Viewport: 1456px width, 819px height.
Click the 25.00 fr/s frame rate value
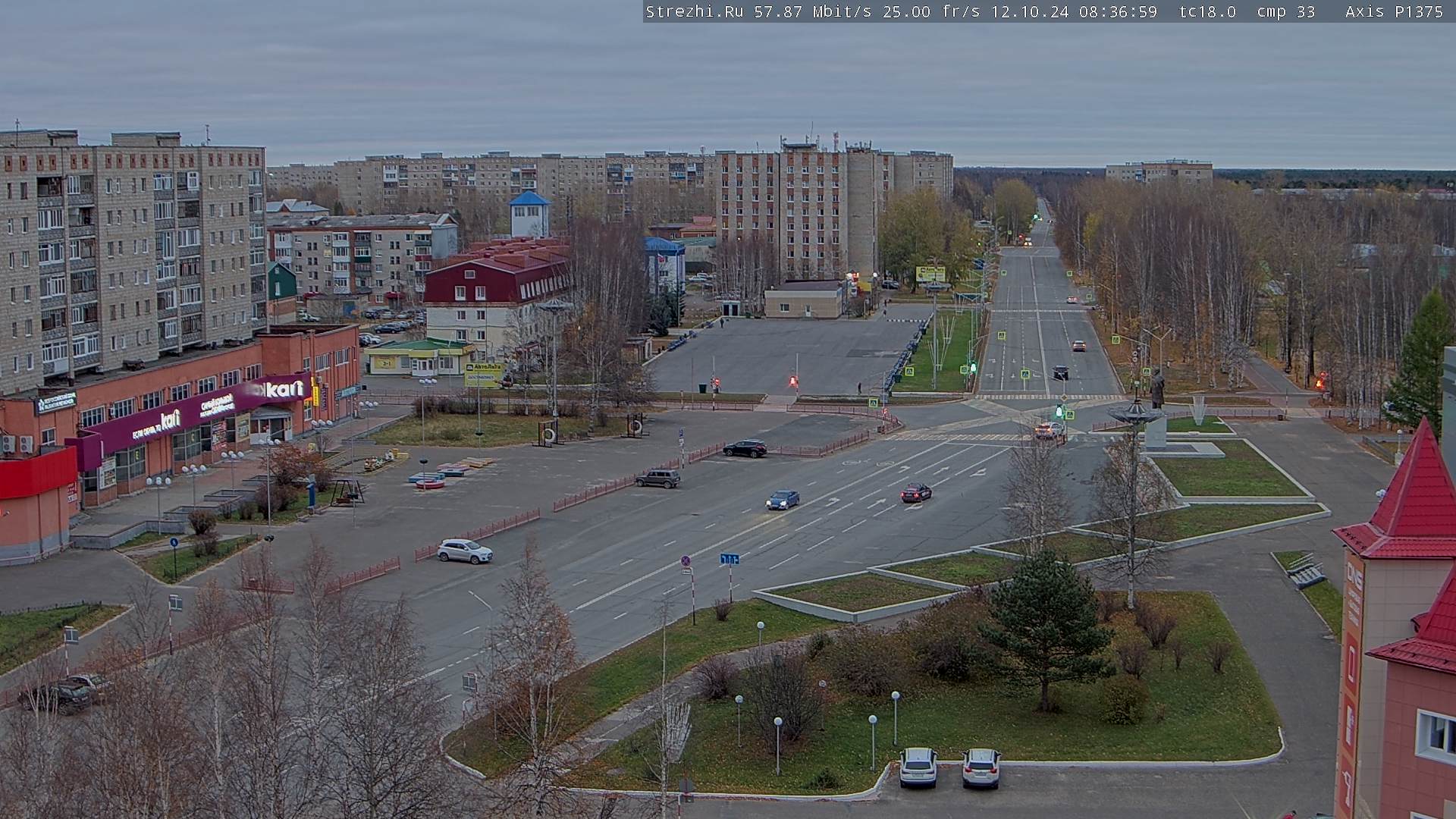[931, 12]
